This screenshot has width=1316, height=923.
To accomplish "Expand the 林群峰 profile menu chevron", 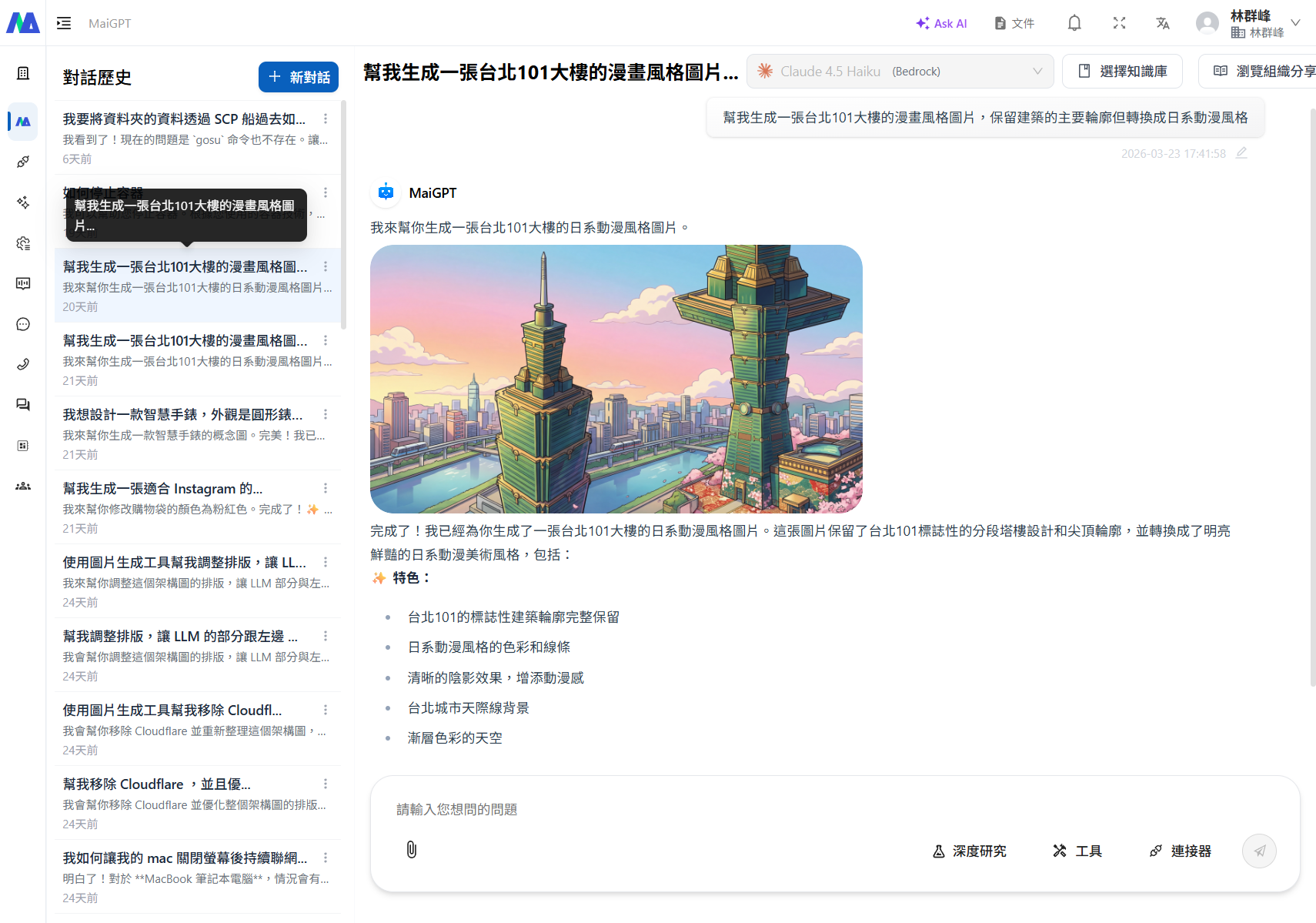I will tap(1296, 22).
